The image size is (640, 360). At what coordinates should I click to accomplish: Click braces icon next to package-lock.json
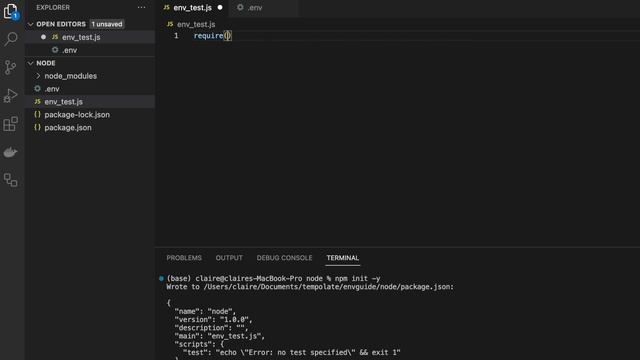(x=38, y=114)
